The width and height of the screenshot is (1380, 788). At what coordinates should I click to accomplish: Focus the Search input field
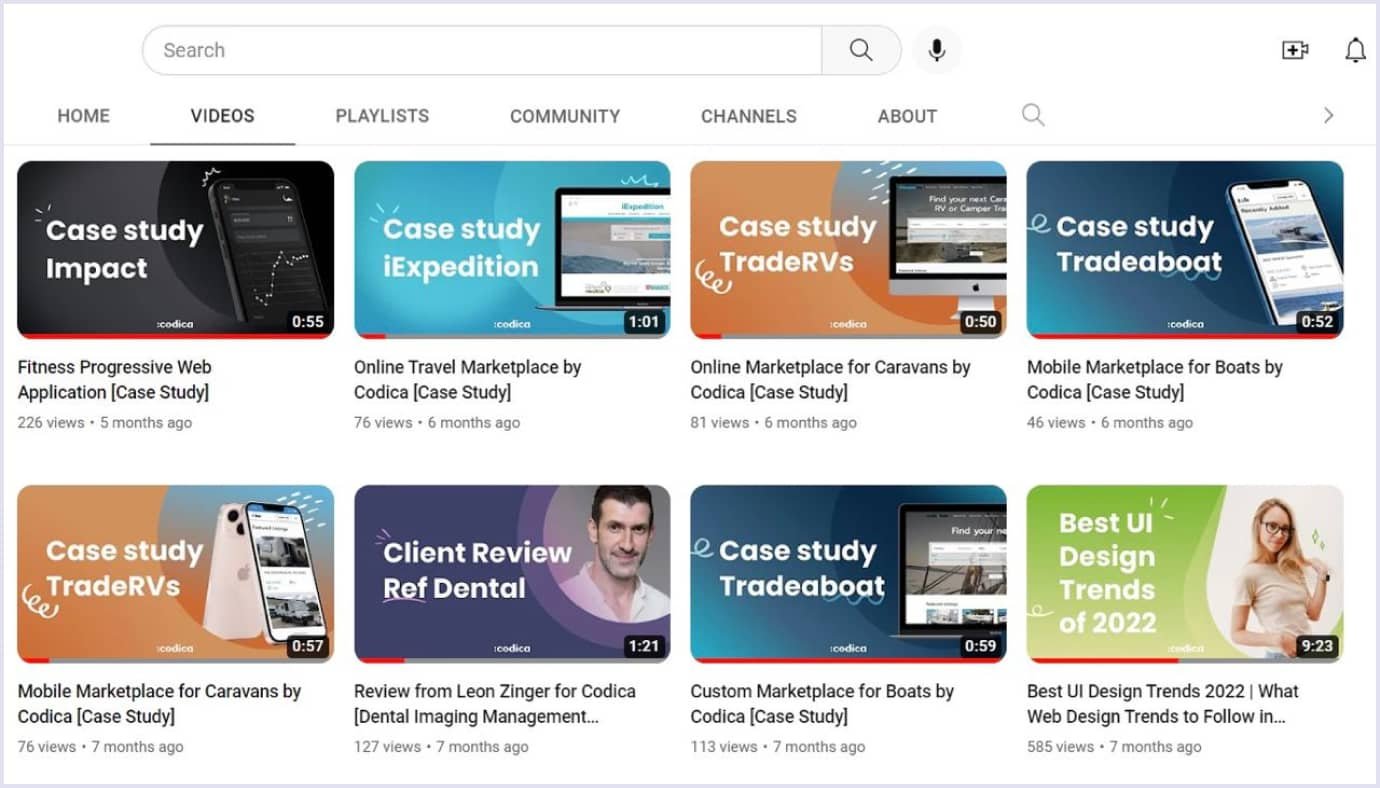(482, 50)
